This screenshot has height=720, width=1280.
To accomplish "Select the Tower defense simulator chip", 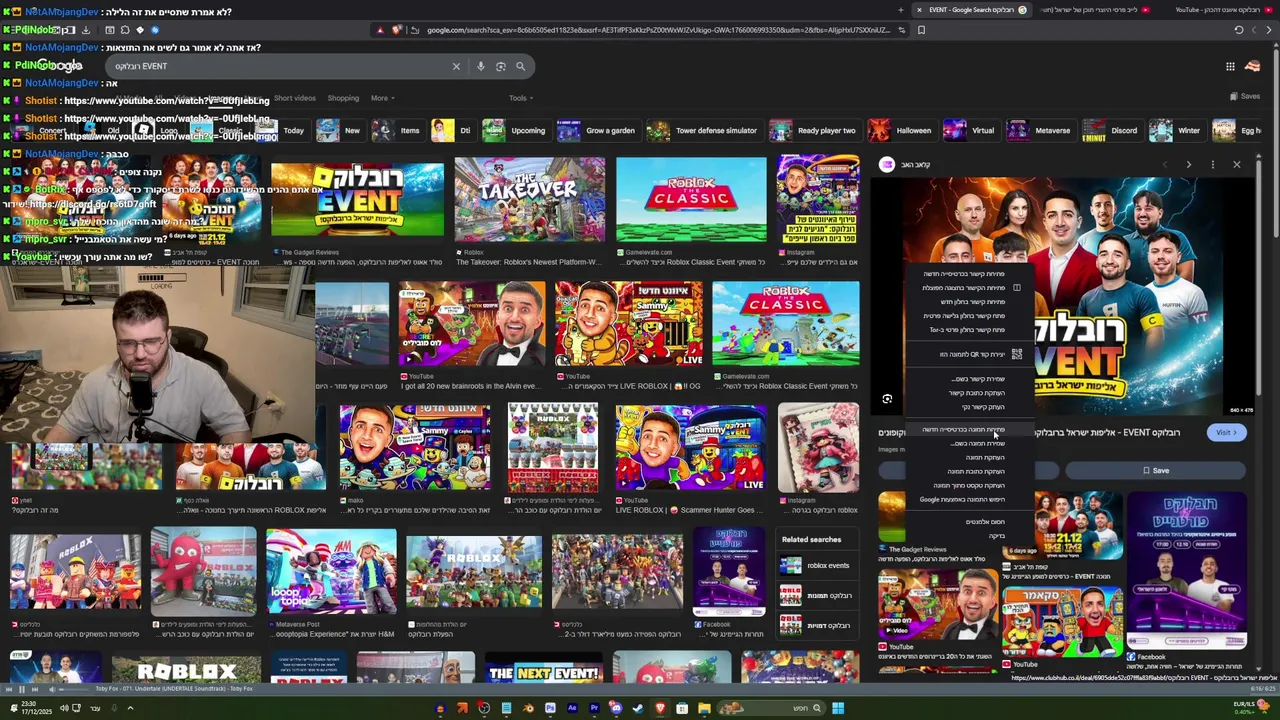I will click(x=703, y=130).
